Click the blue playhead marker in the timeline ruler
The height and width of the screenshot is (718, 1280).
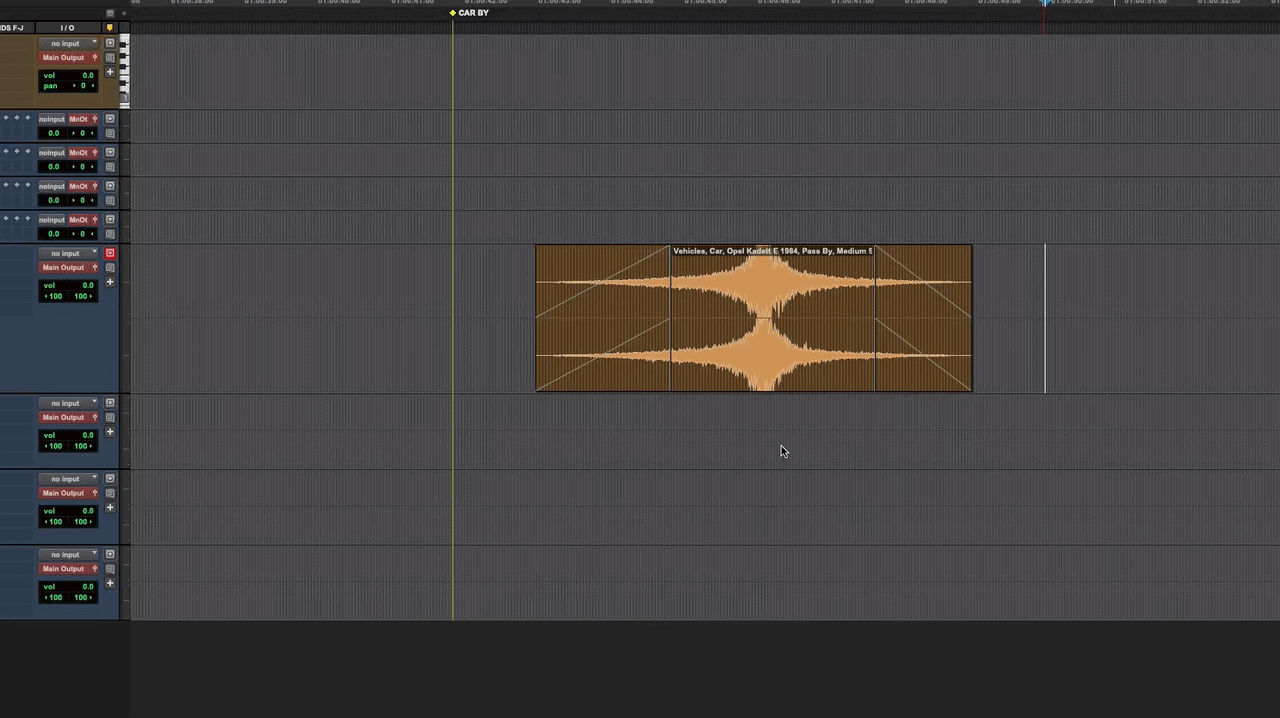1045,3
